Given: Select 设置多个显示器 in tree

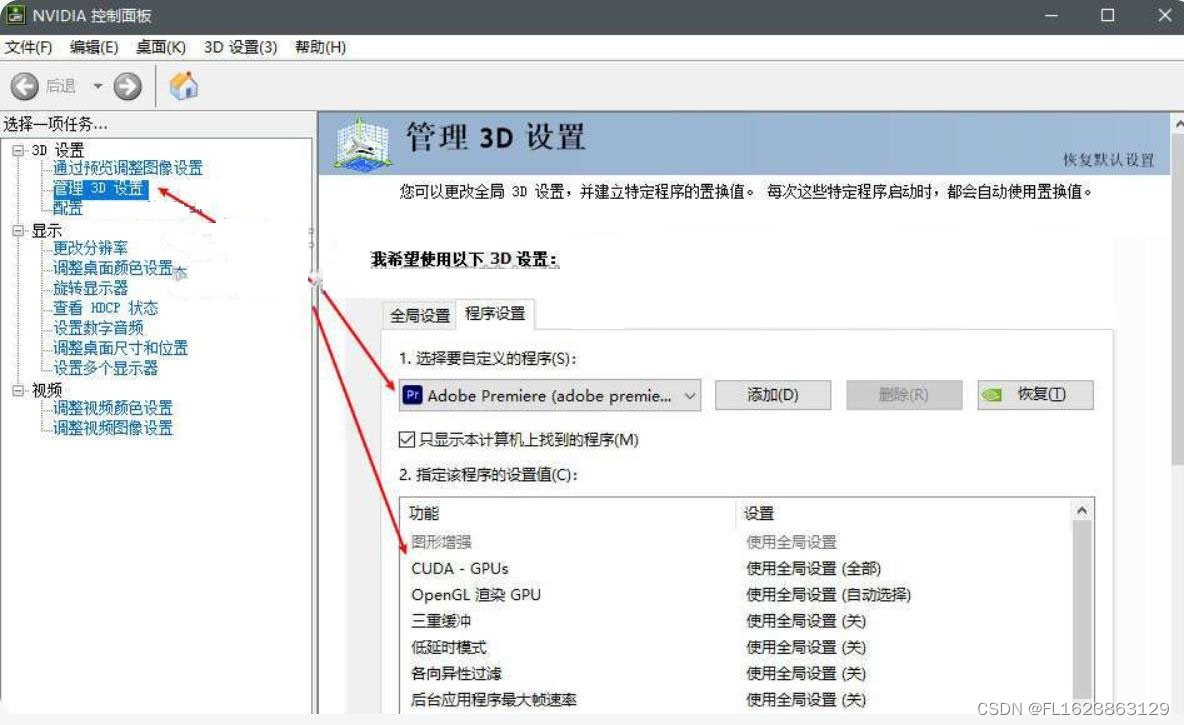Looking at the screenshot, I should tap(105, 368).
